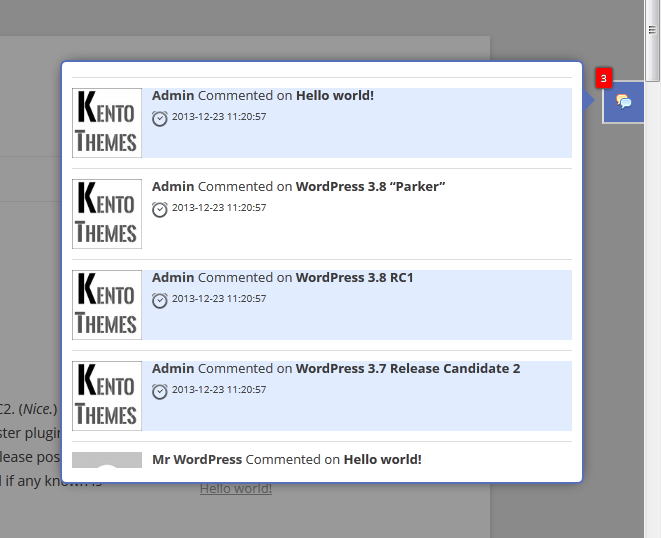This screenshot has height=538, width=661.
Task: Open the Kento Themes avatar beside WordPress 3.7 Release Candidate 2
Action: tap(107, 396)
